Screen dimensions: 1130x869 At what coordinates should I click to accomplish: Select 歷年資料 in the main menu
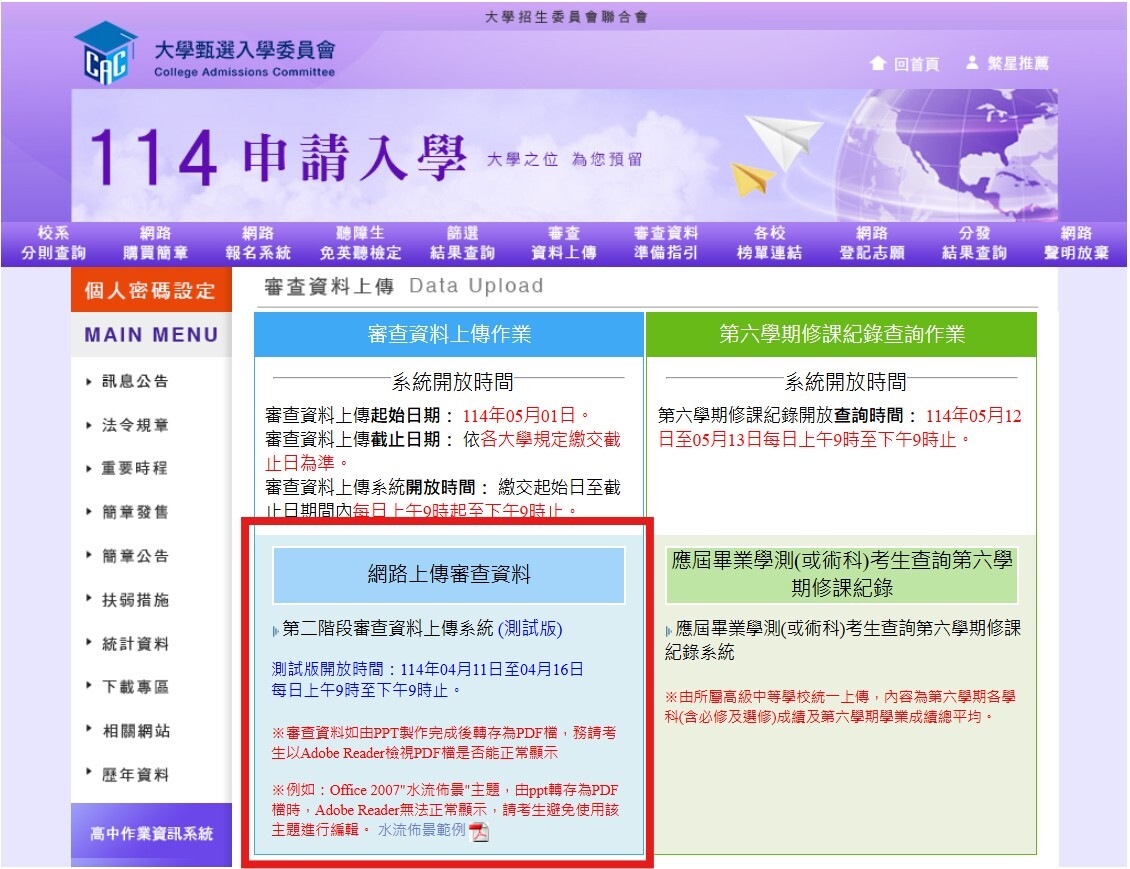(135, 775)
